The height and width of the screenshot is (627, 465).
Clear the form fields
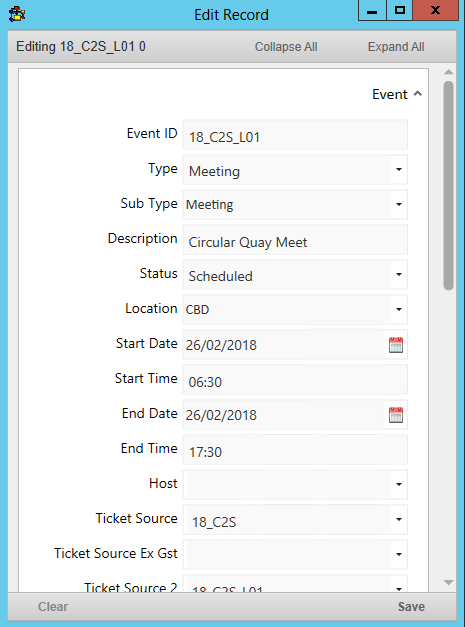[x=53, y=607]
